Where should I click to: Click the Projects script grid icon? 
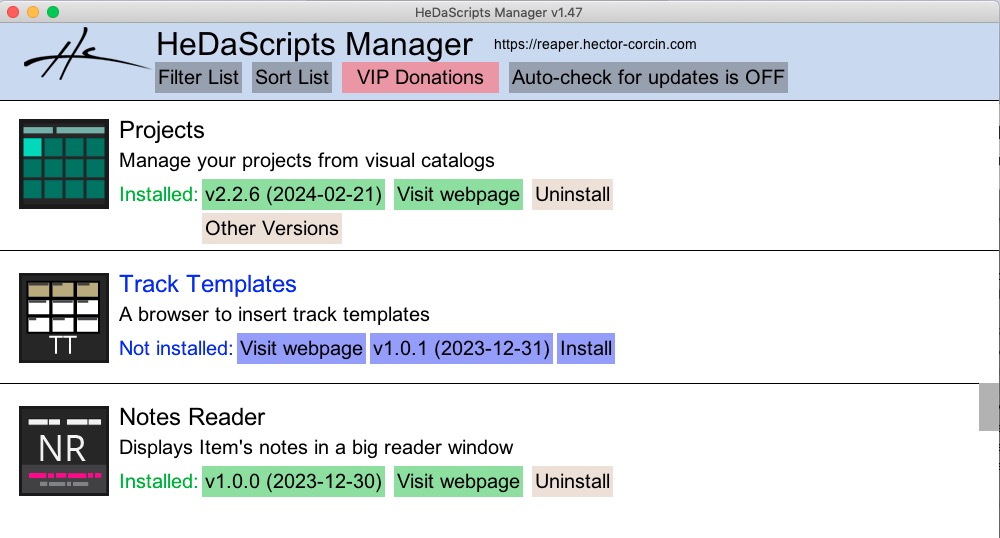pos(64,164)
